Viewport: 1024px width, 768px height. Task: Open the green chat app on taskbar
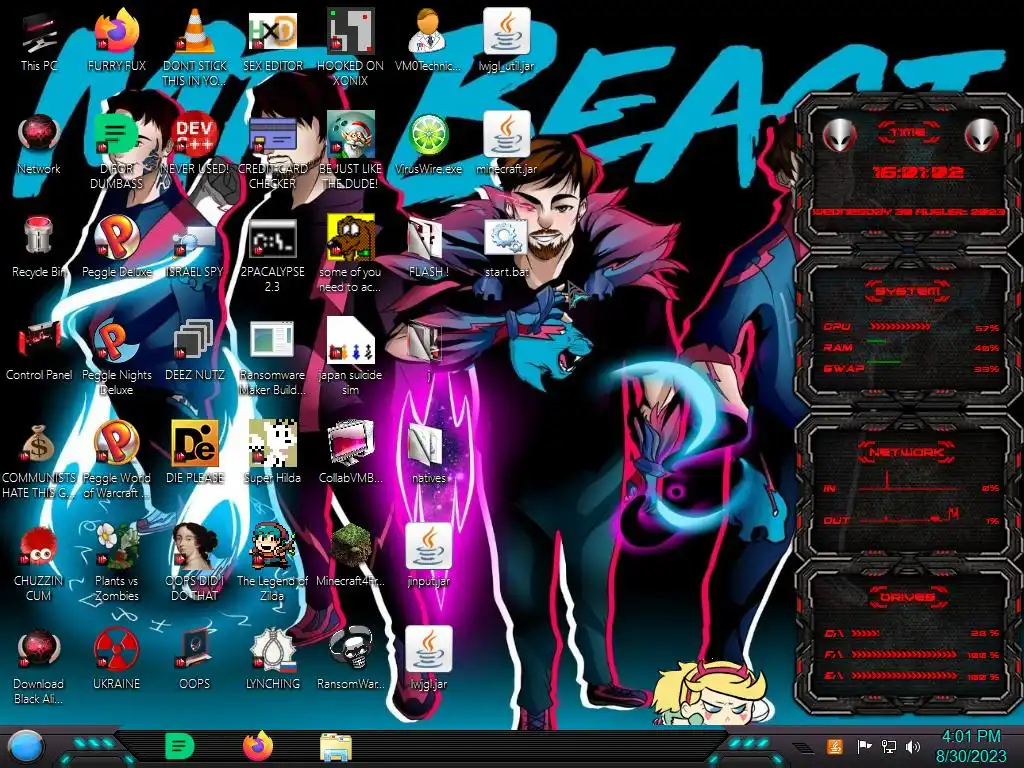[x=179, y=746]
